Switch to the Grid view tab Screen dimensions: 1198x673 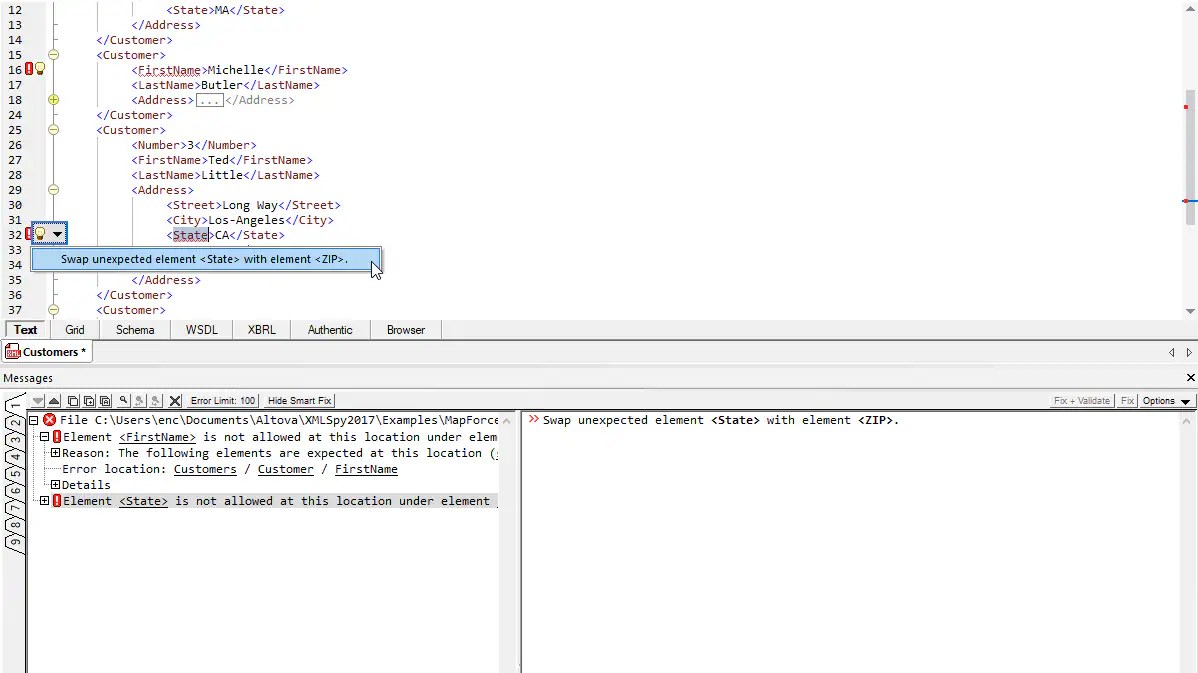tap(74, 329)
